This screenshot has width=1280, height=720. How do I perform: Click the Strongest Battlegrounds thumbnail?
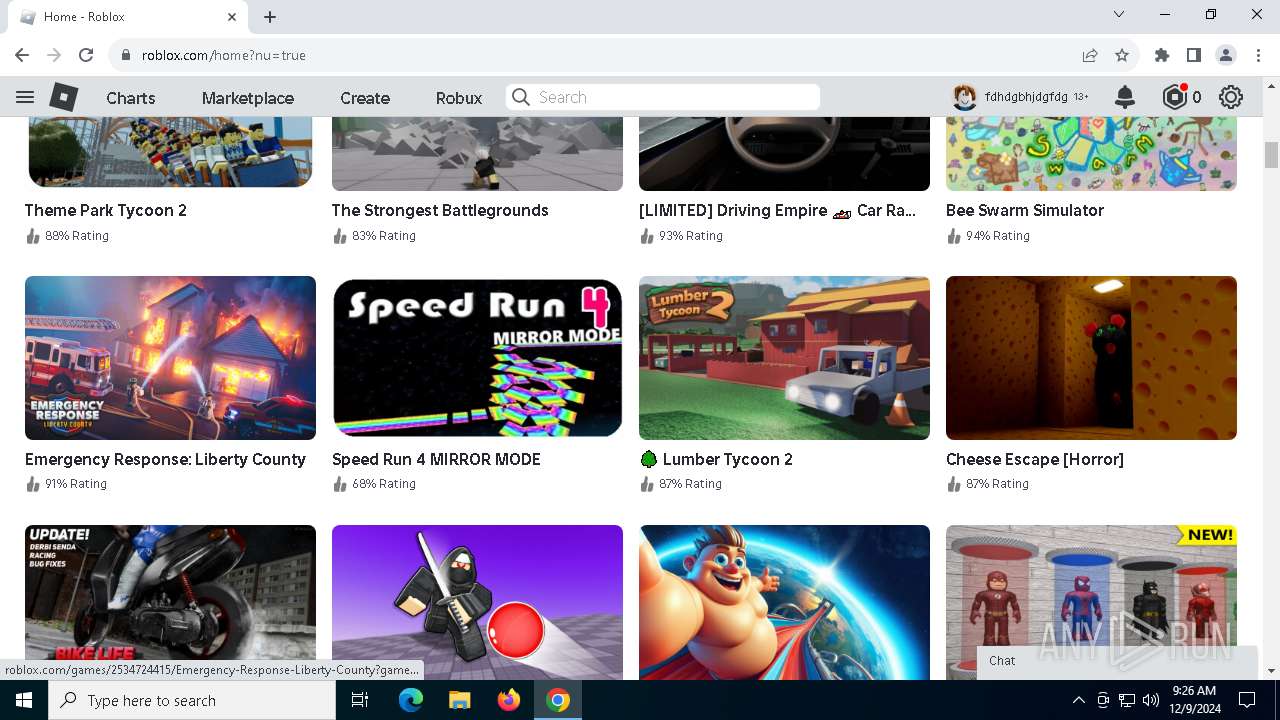(477, 154)
